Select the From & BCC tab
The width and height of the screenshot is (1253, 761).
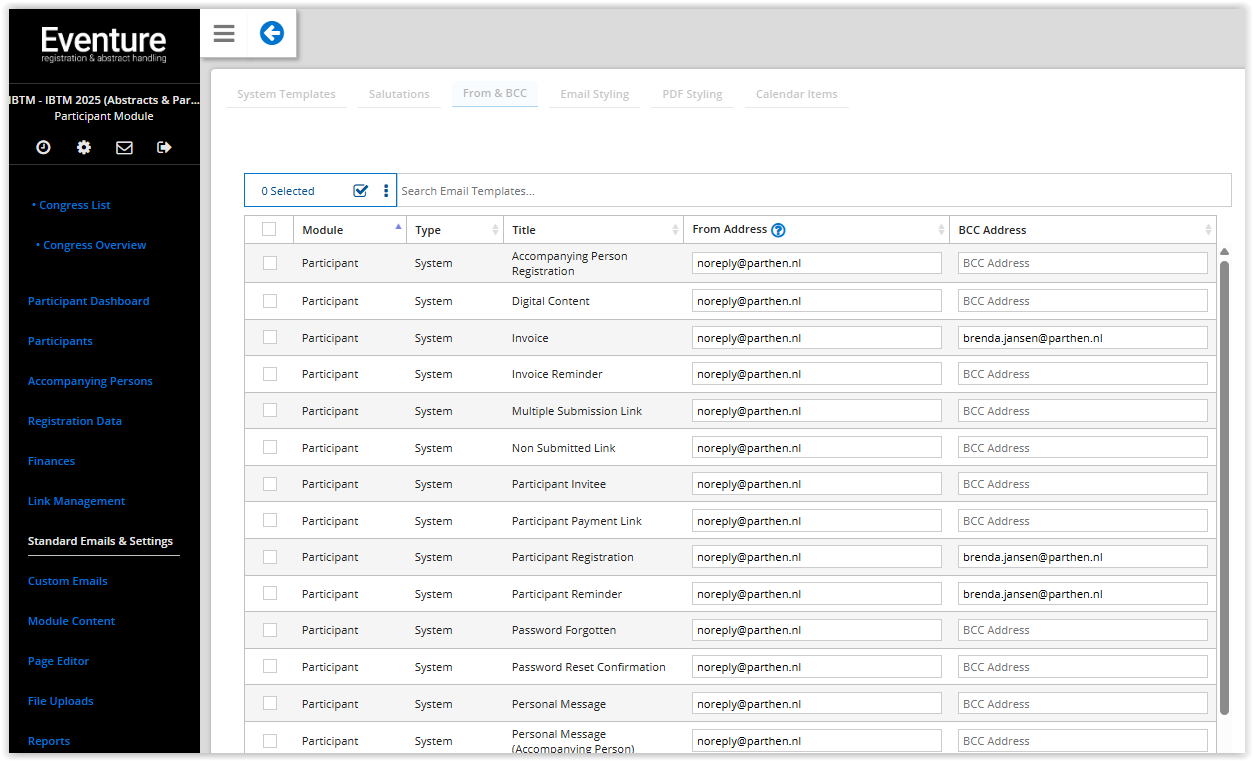[x=495, y=93]
